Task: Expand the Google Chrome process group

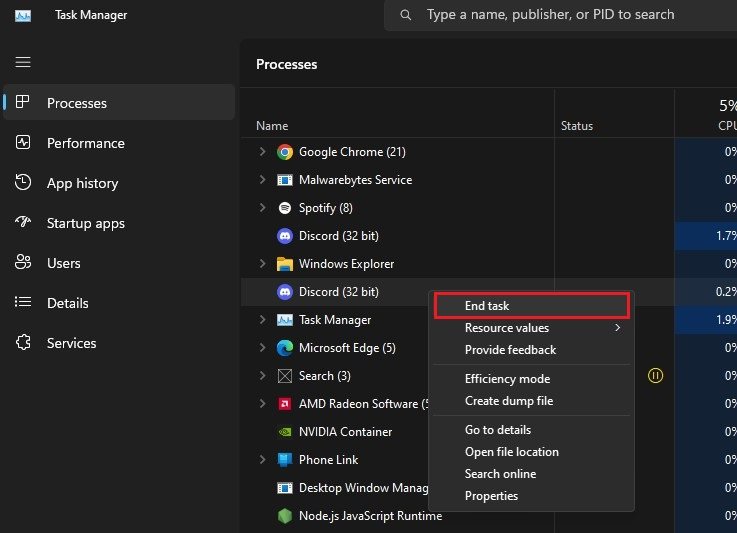Action: pos(262,152)
